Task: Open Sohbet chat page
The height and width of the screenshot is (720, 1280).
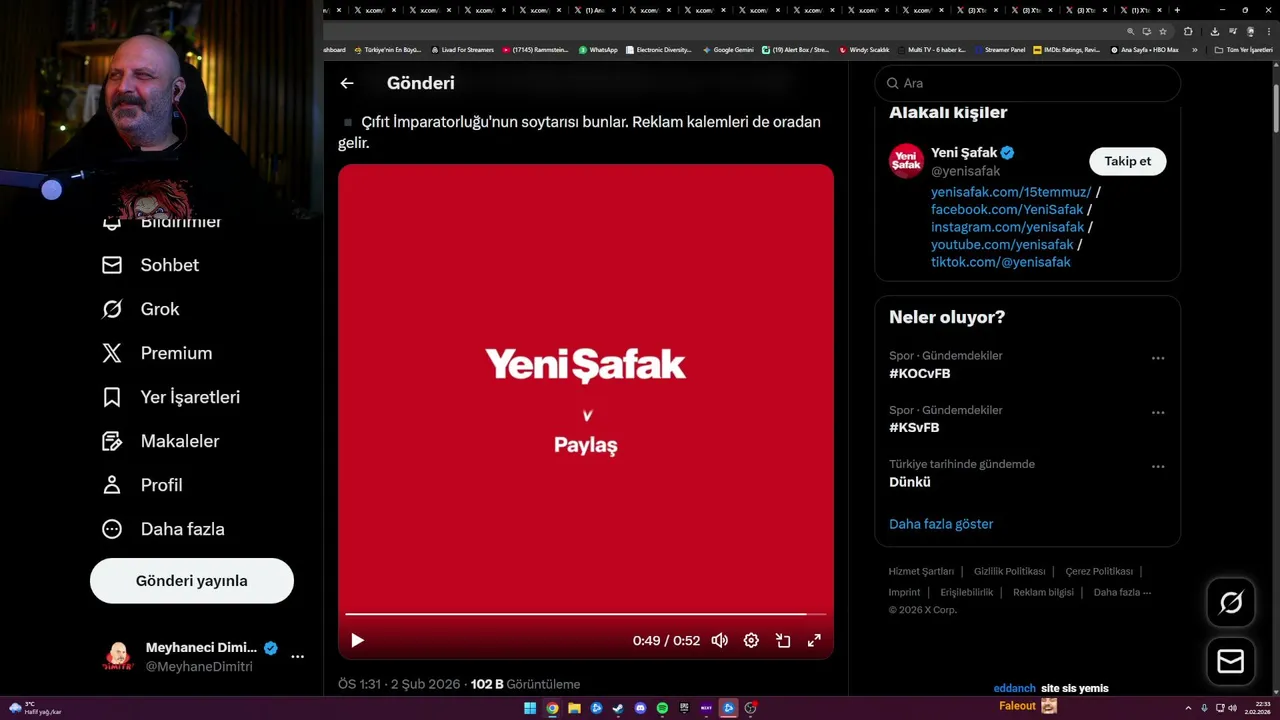Action: tap(150, 265)
